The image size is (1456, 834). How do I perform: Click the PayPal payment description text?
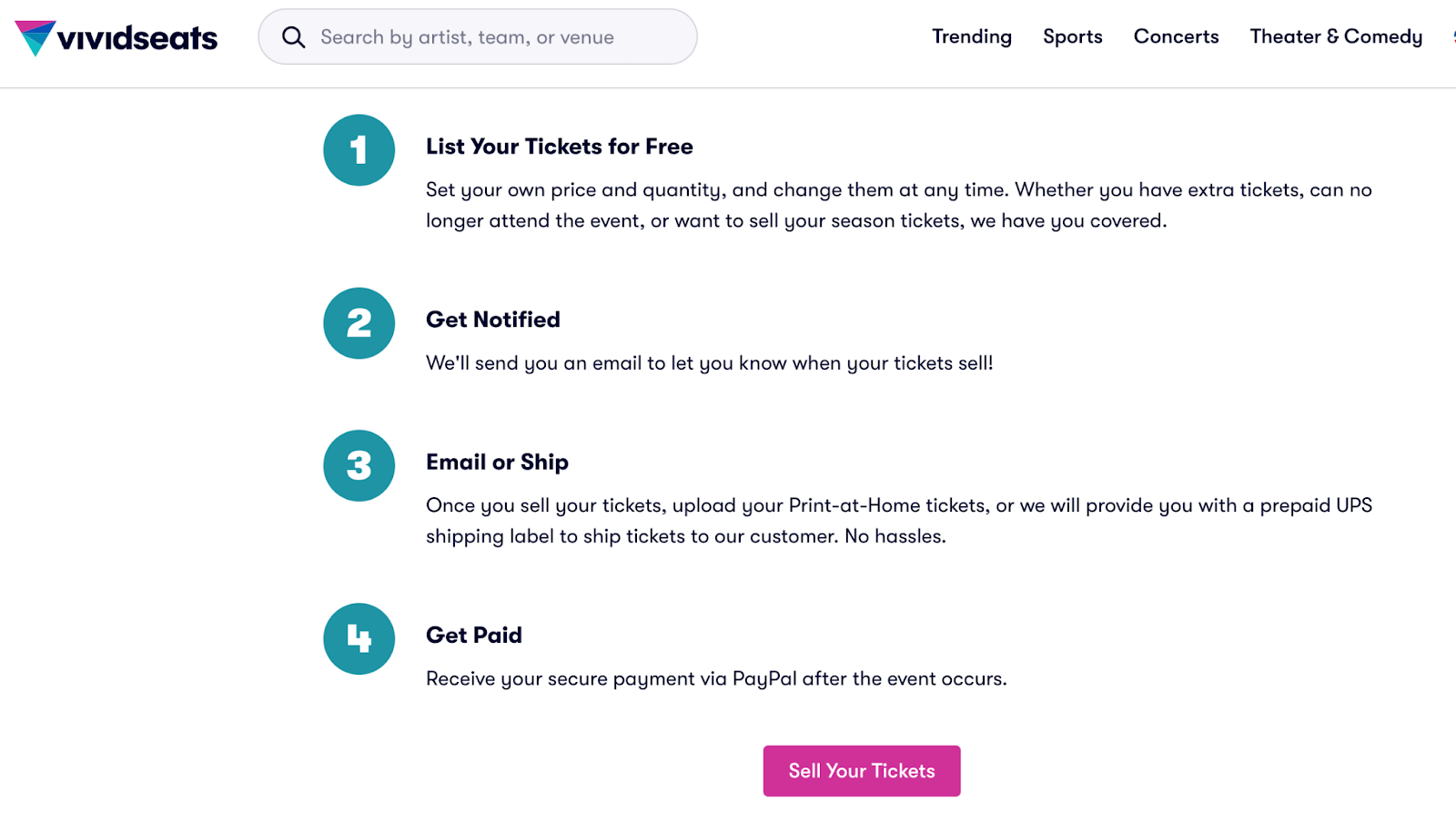716,679
